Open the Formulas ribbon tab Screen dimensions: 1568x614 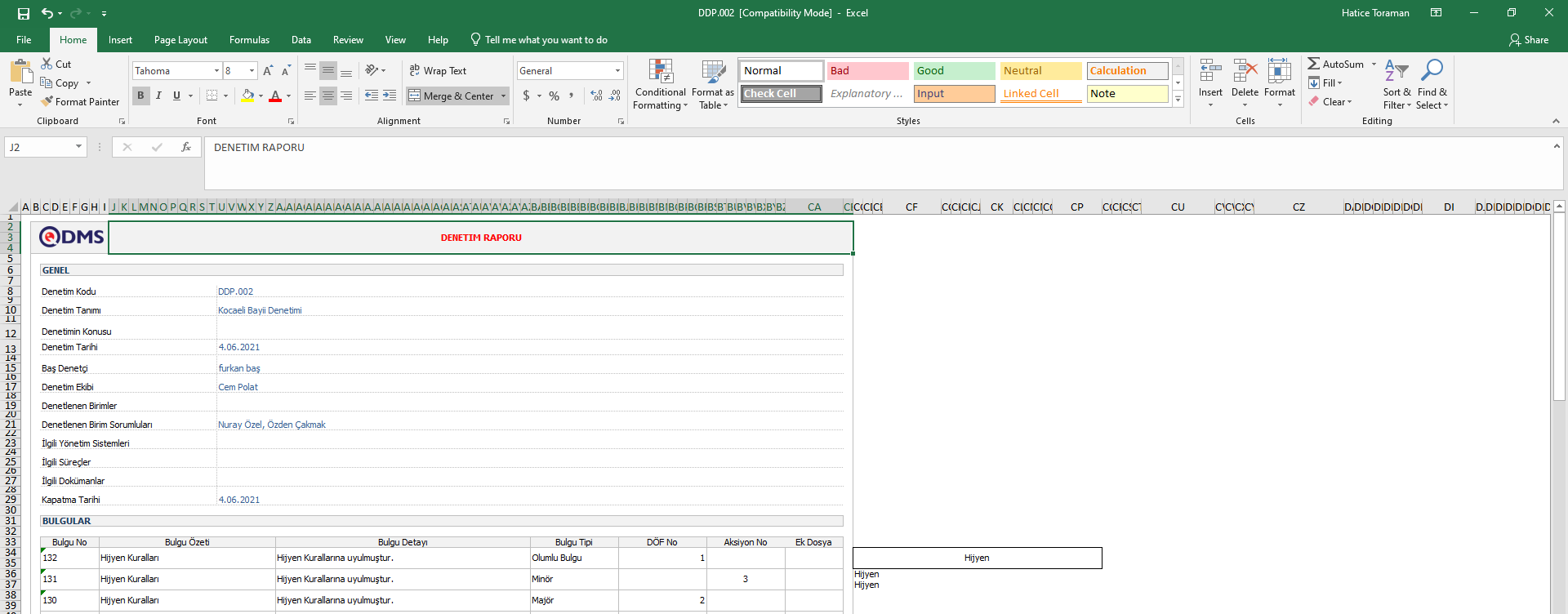click(249, 40)
